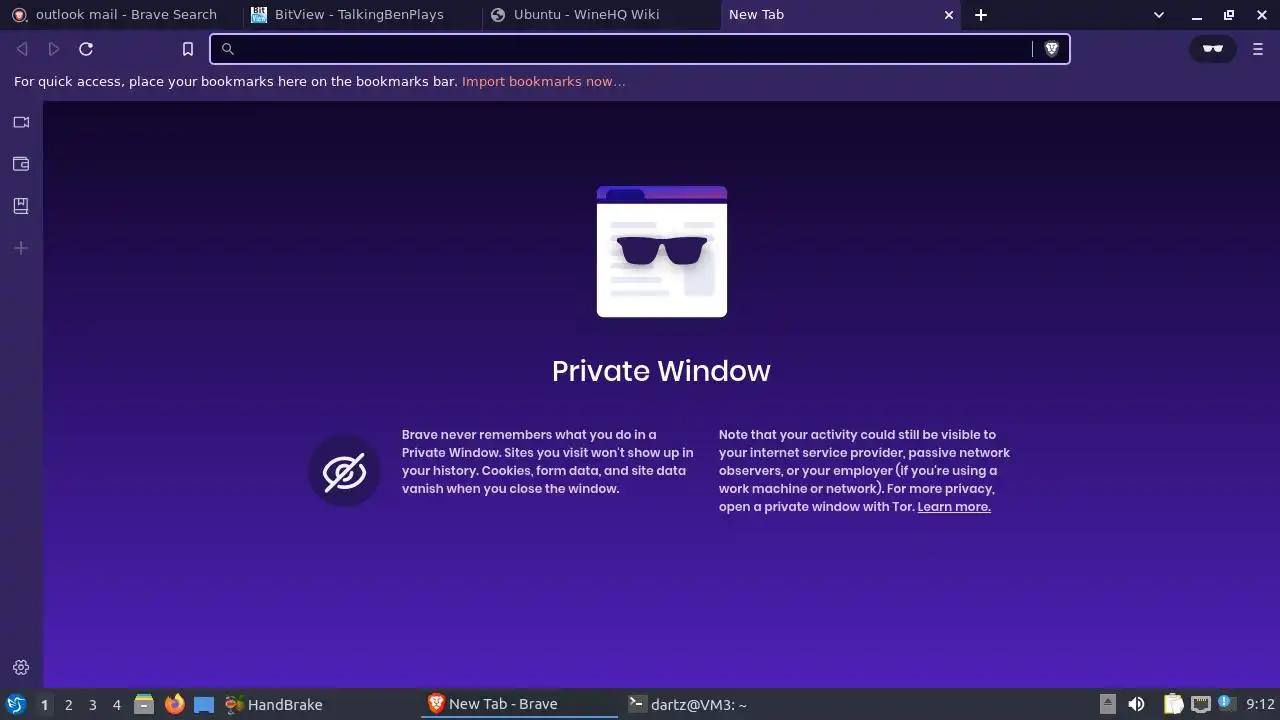This screenshot has width=1280, height=720.
Task: Switch to the Ubuntu - WineHQ Wiki tab
Action: tap(600, 15)
